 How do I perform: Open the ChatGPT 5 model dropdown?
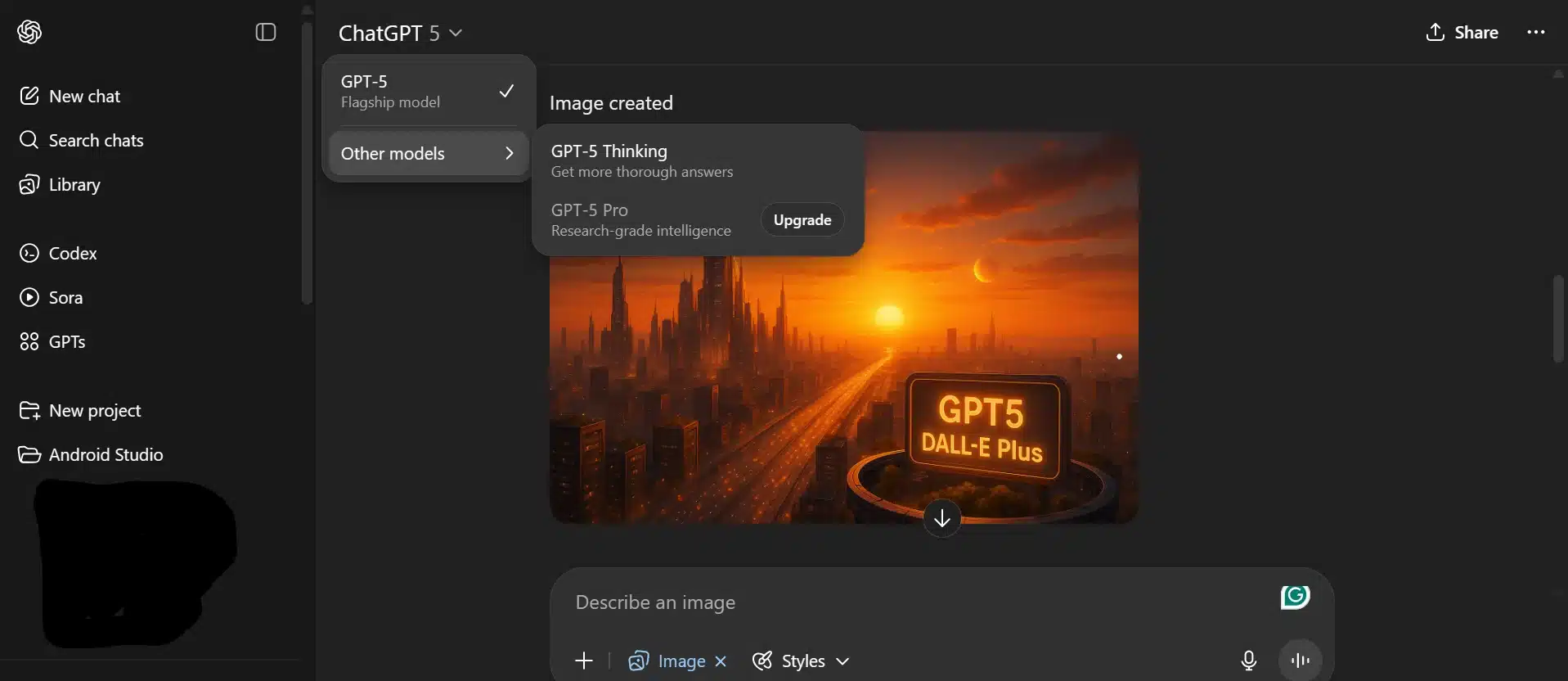(x=400, y=33)
